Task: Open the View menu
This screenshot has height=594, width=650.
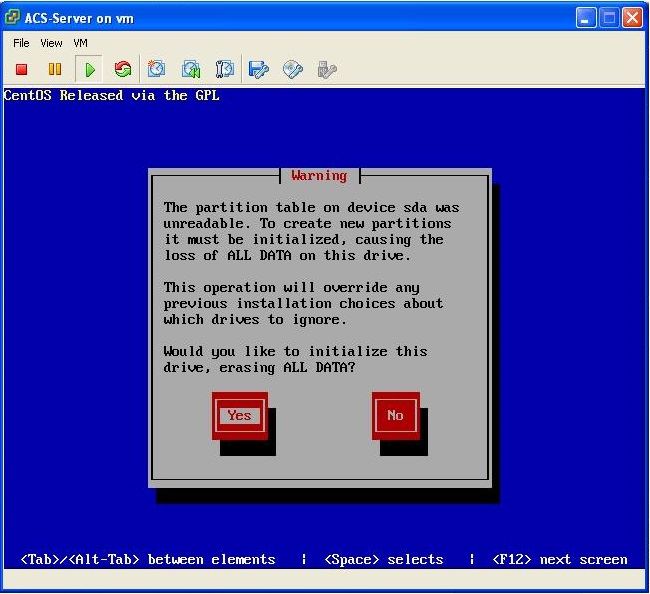Action: pyautogui.click(x=51, y=43)
